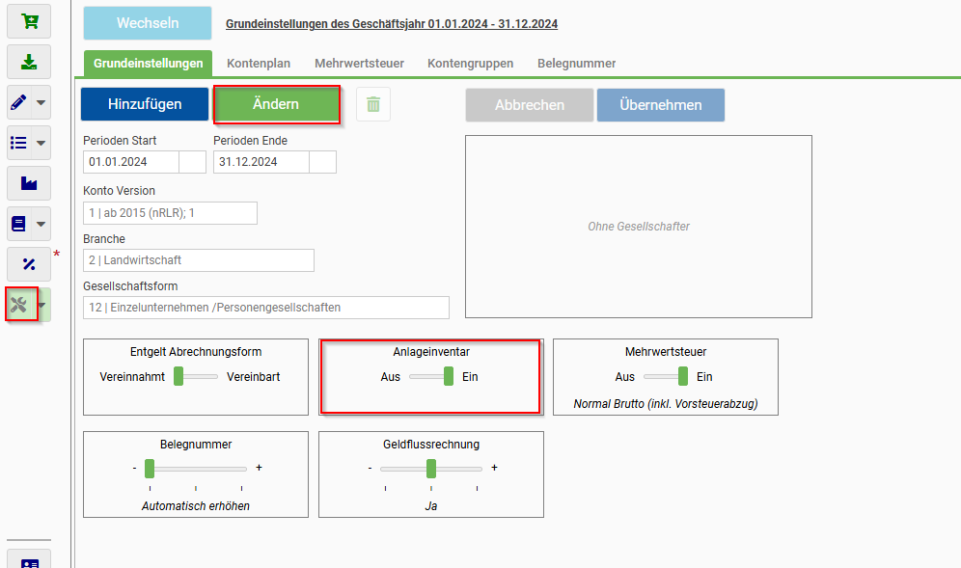The height and width of the screenshot is (568, 961).
Task: Click the ID card sidebar icon at the bottom
Action: point(29,561)
